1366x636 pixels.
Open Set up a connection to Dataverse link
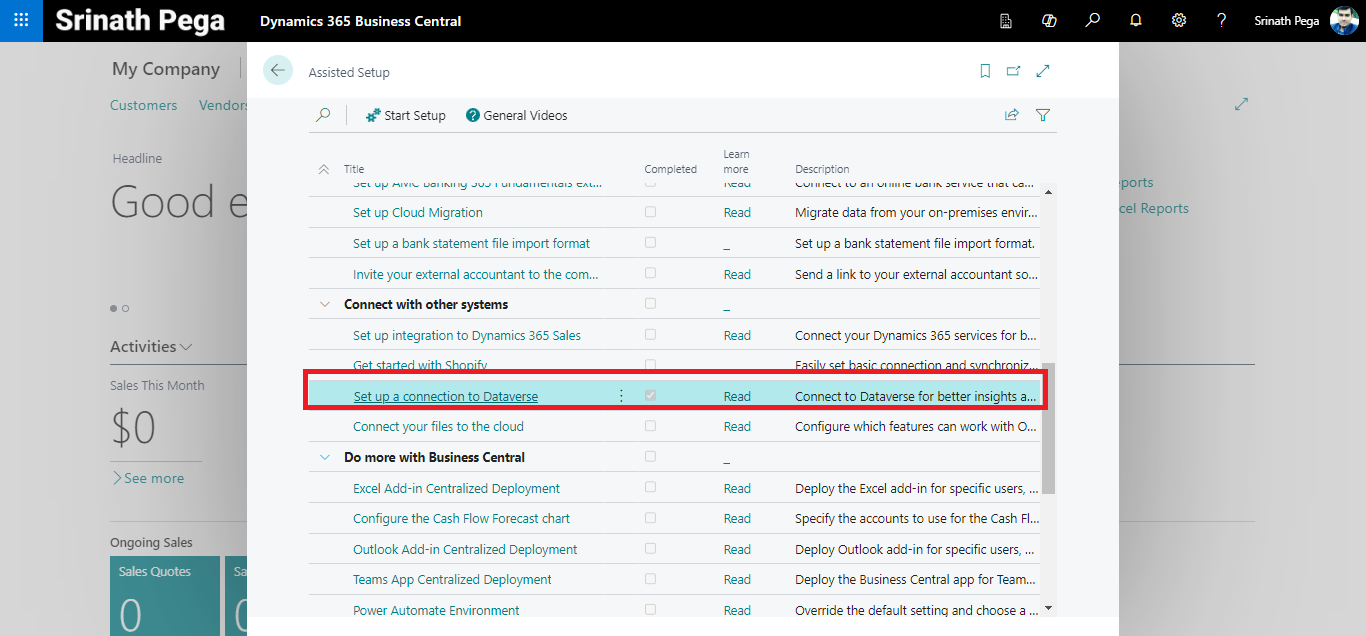coord(445,397)
